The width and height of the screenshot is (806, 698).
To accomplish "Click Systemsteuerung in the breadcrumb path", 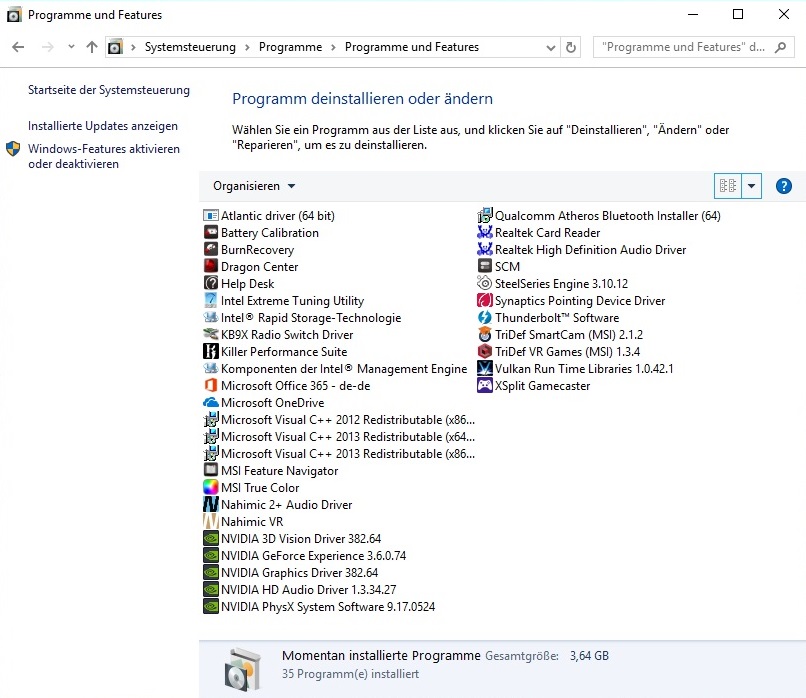I will tap(190, 47).
